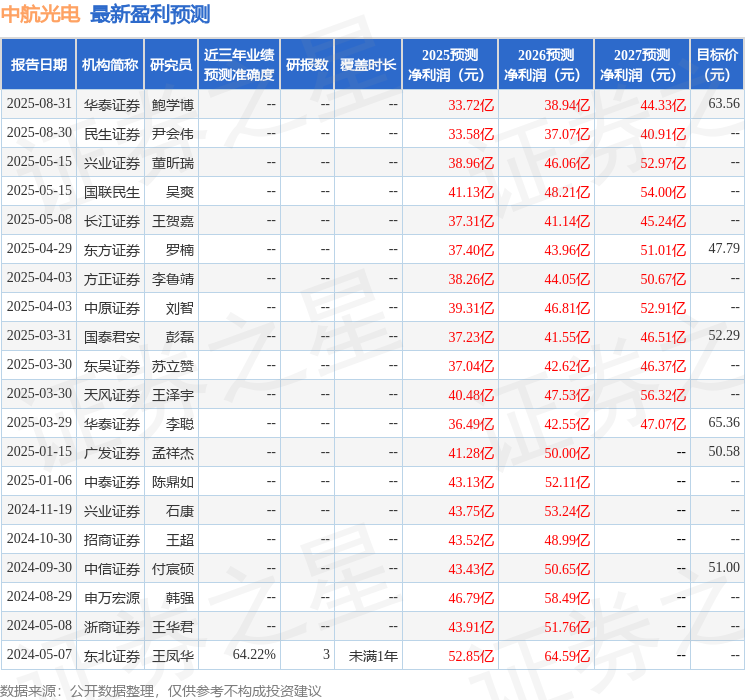Screen dimensions: 745x700
Task: Click the 最新盈利预测 heading text
Action: point(150,14)
